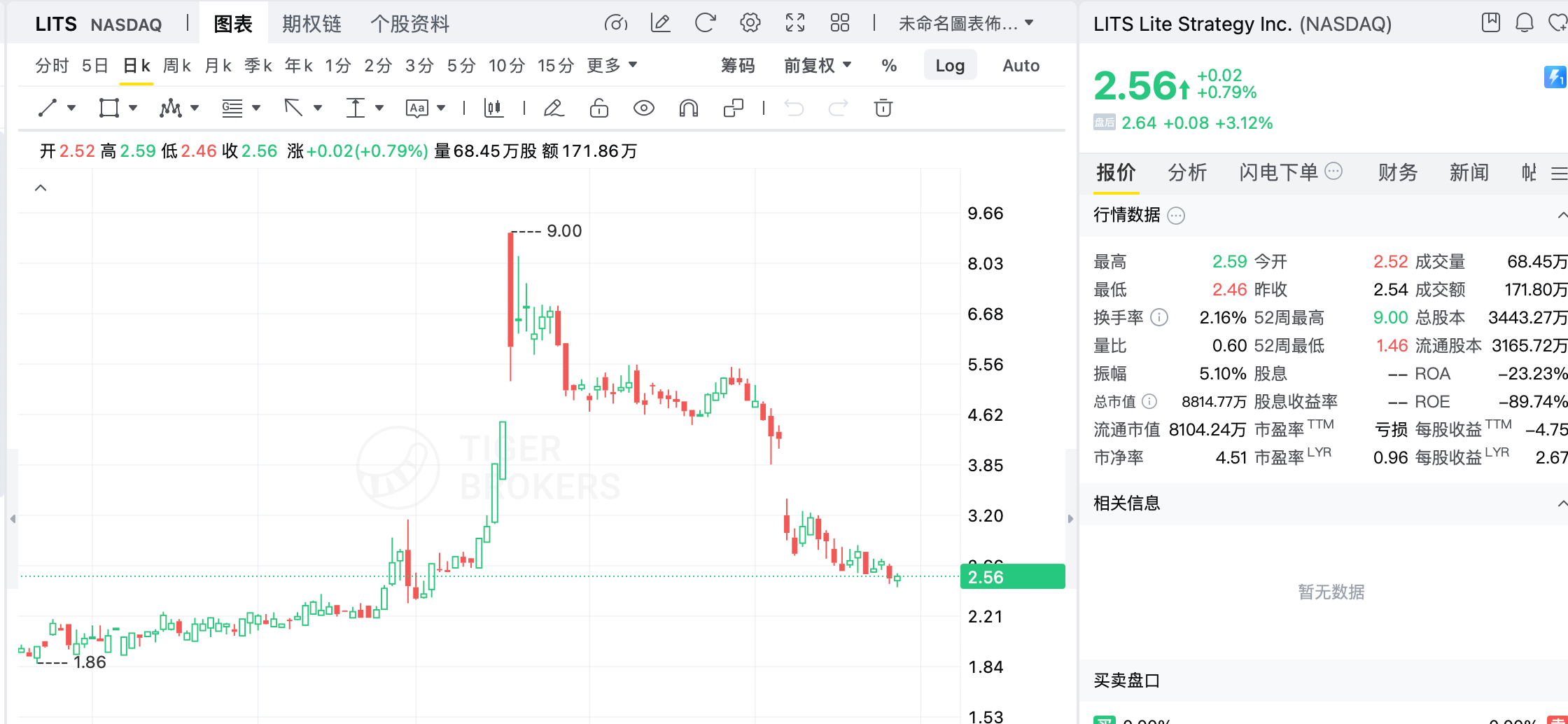Collapse the 行情数据 section

tap(1562, 215)
